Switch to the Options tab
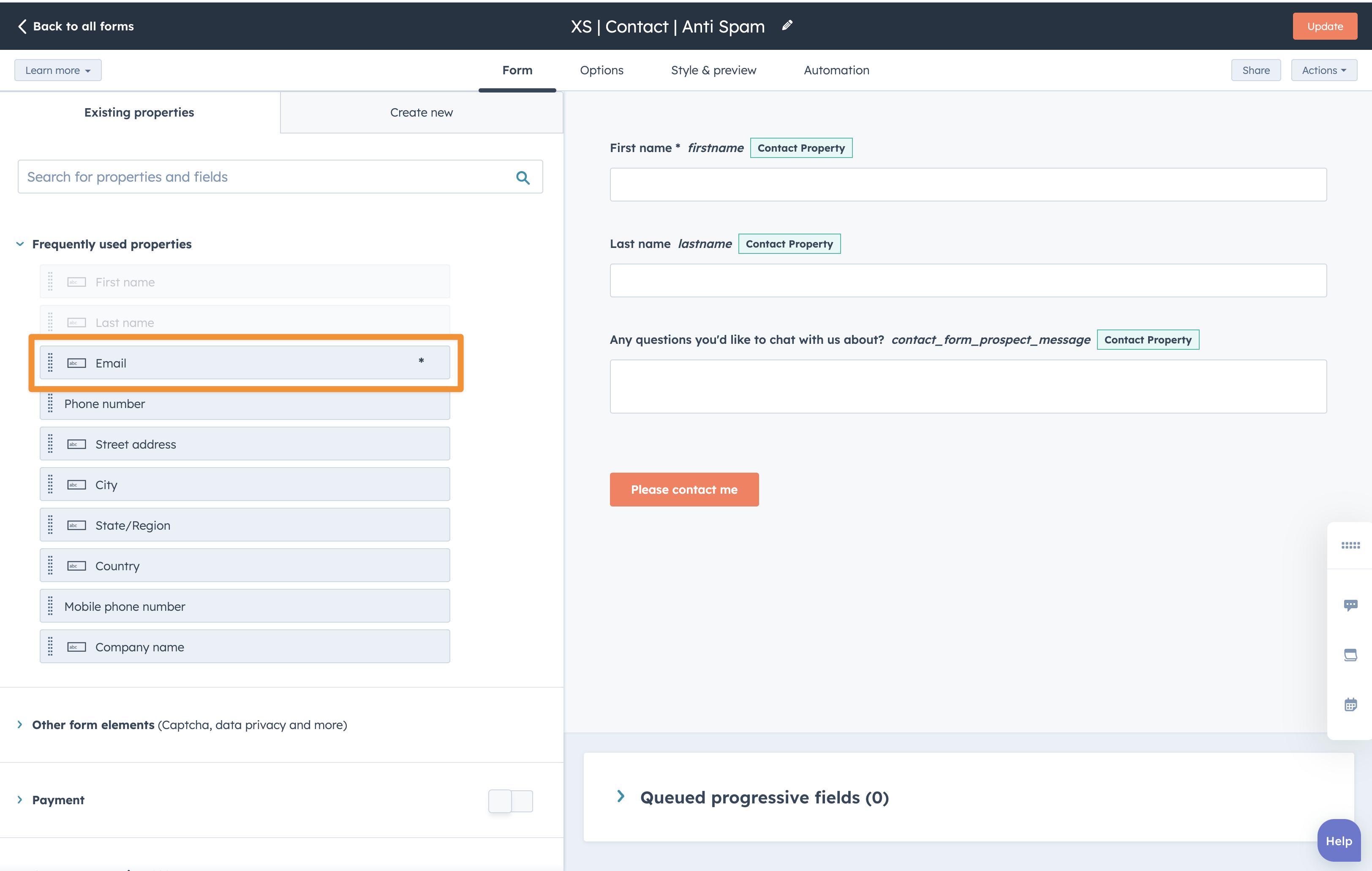 (602, 70)
